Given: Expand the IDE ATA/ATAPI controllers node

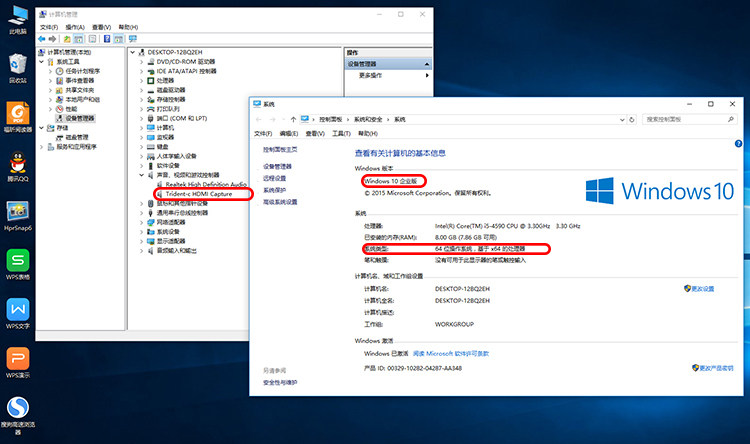Looking at the screenshot, I should tap(142, 71).
